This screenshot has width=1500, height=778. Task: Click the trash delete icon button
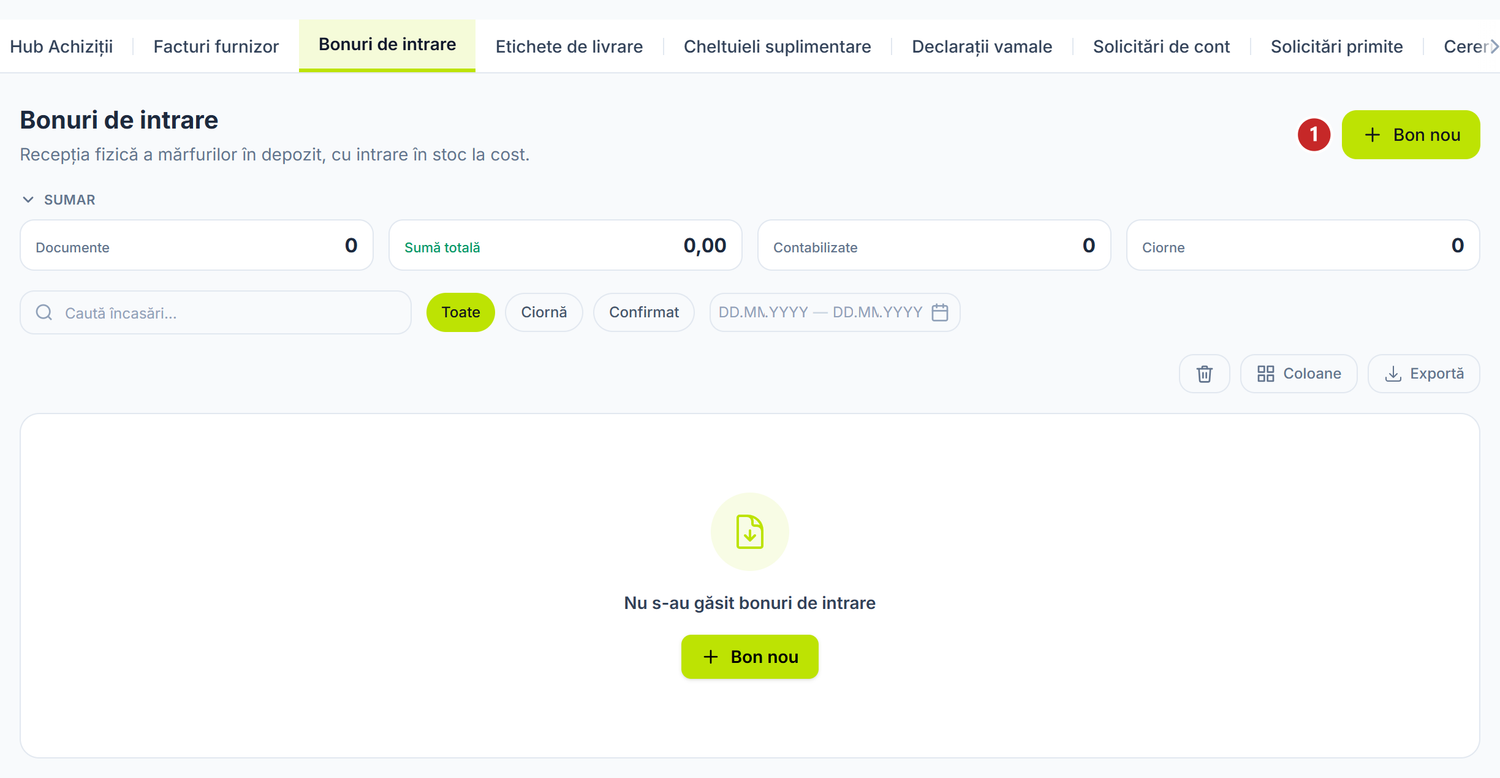(1204, 374)
